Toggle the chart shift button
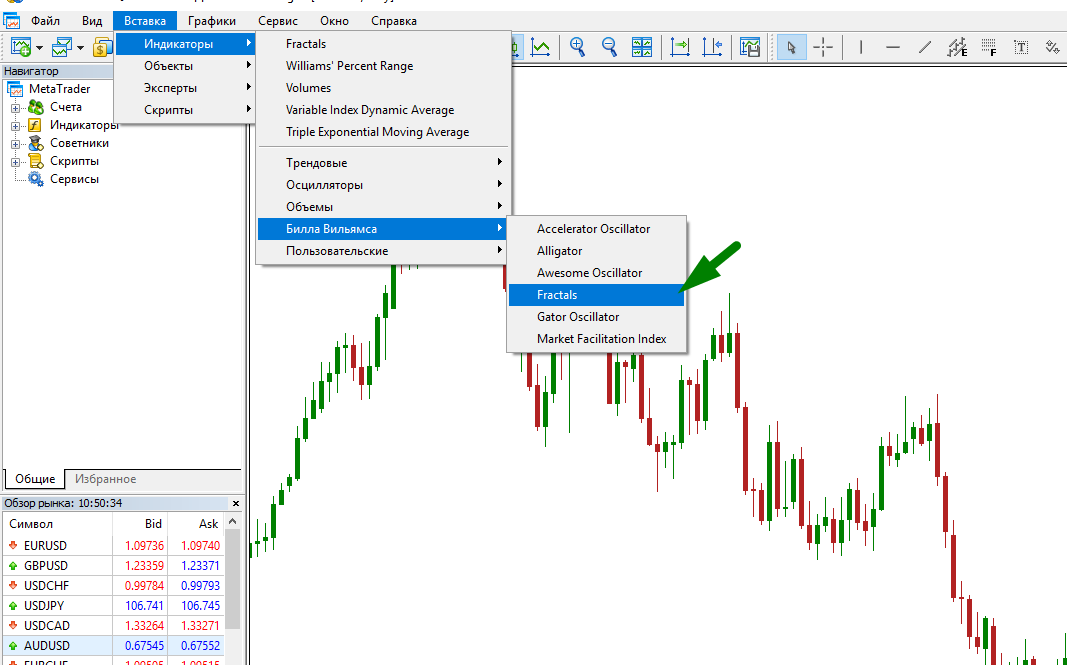Viewport: 1067px width, 665px height. click(x=712, y=47)
